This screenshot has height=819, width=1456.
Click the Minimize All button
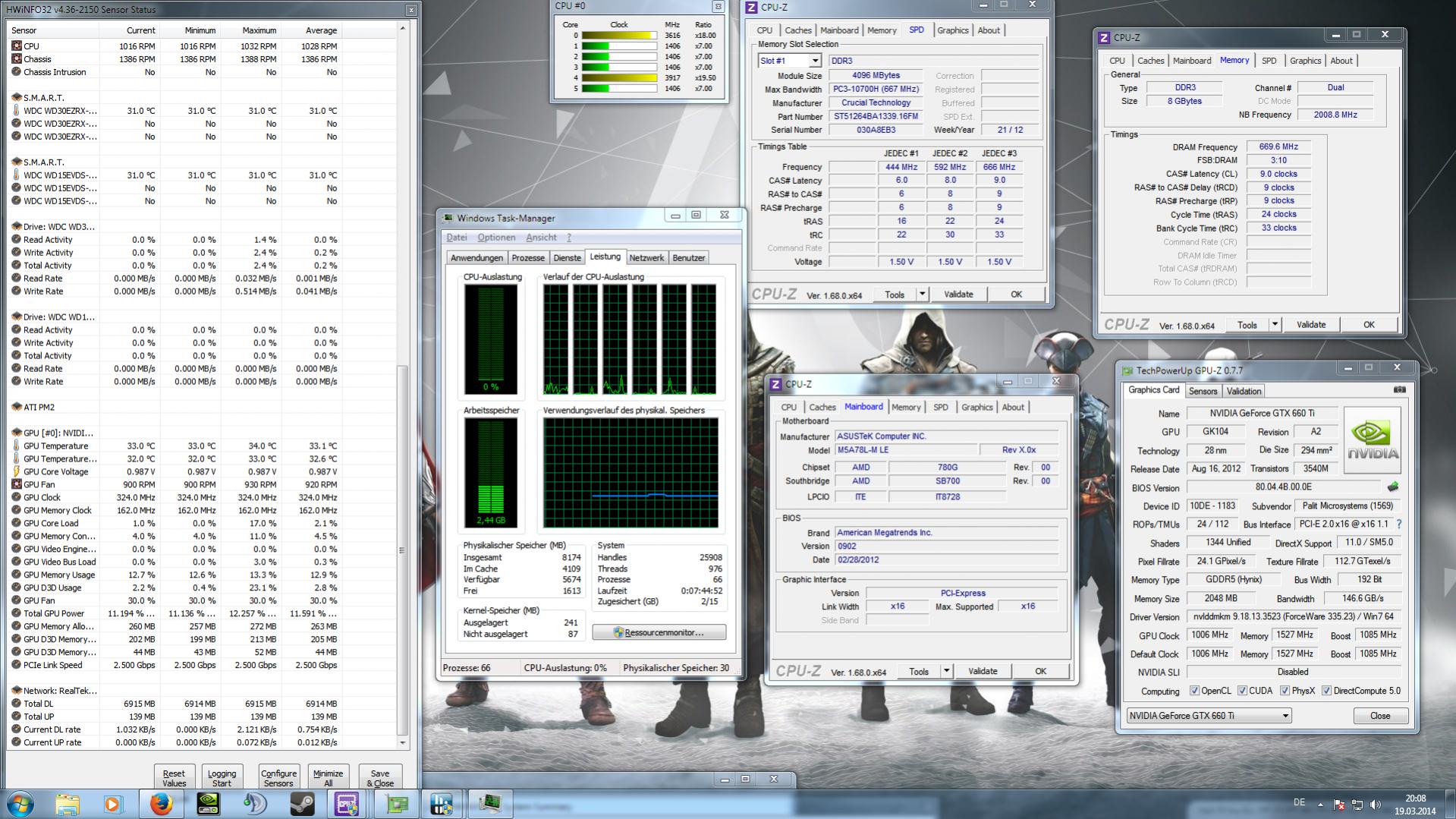click(329, 778)
